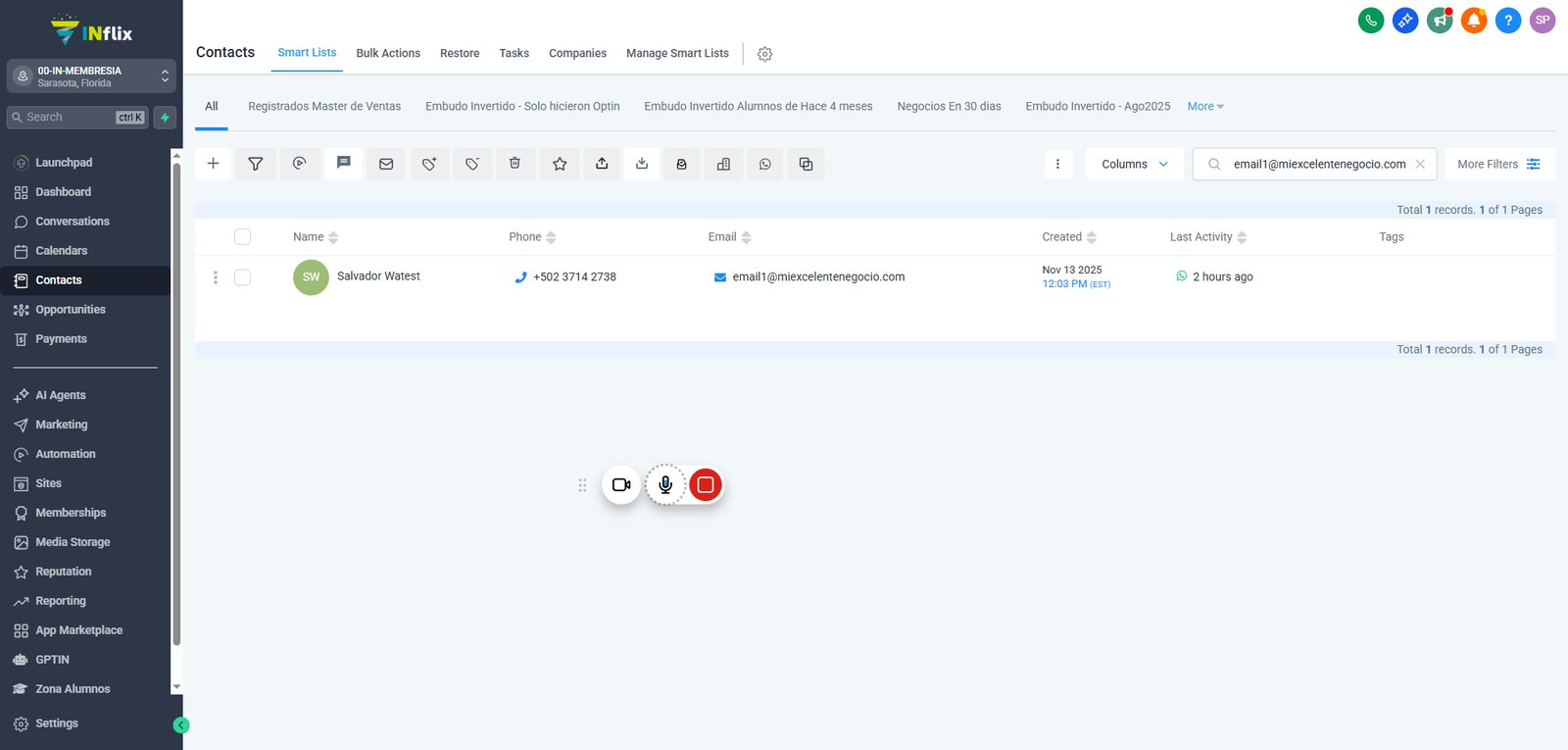Open the blue help question mark
This screenshot has height=750, width=1568.
pos(1508,20)
